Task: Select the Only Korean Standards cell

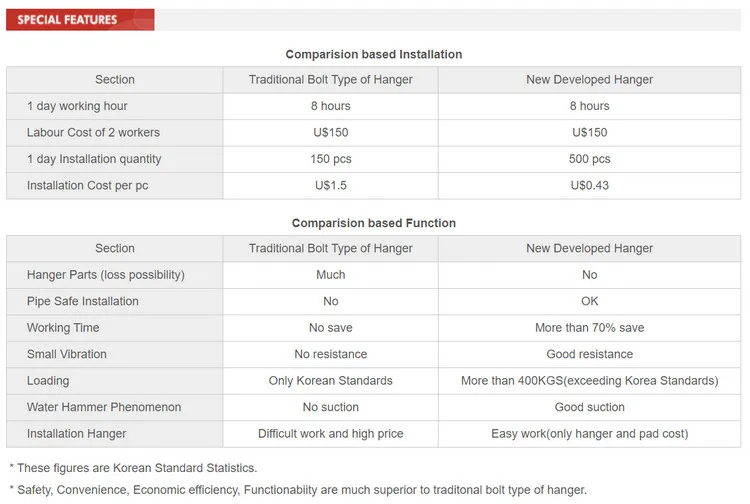Action: 331,381
